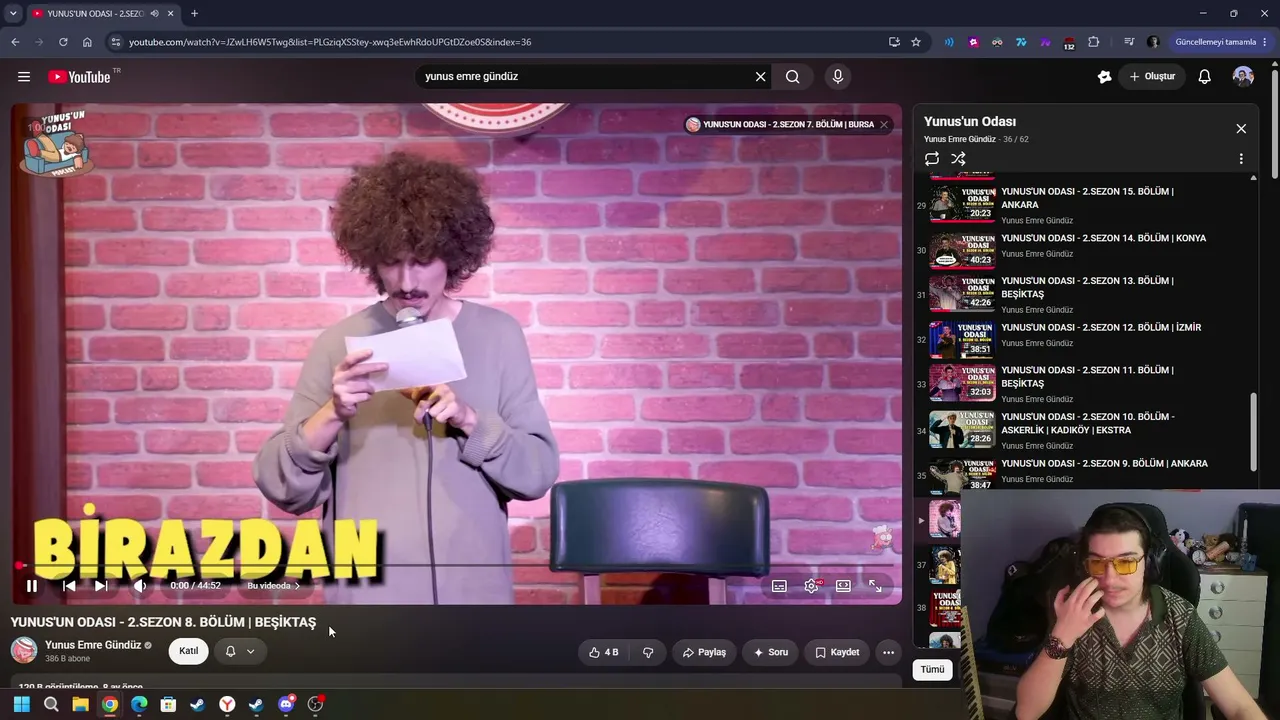The width and height of the screenshot is (1280, 720).
Task: Mute the YUNUS'UN ODASI browser tab
Action: tap(154, 14)
